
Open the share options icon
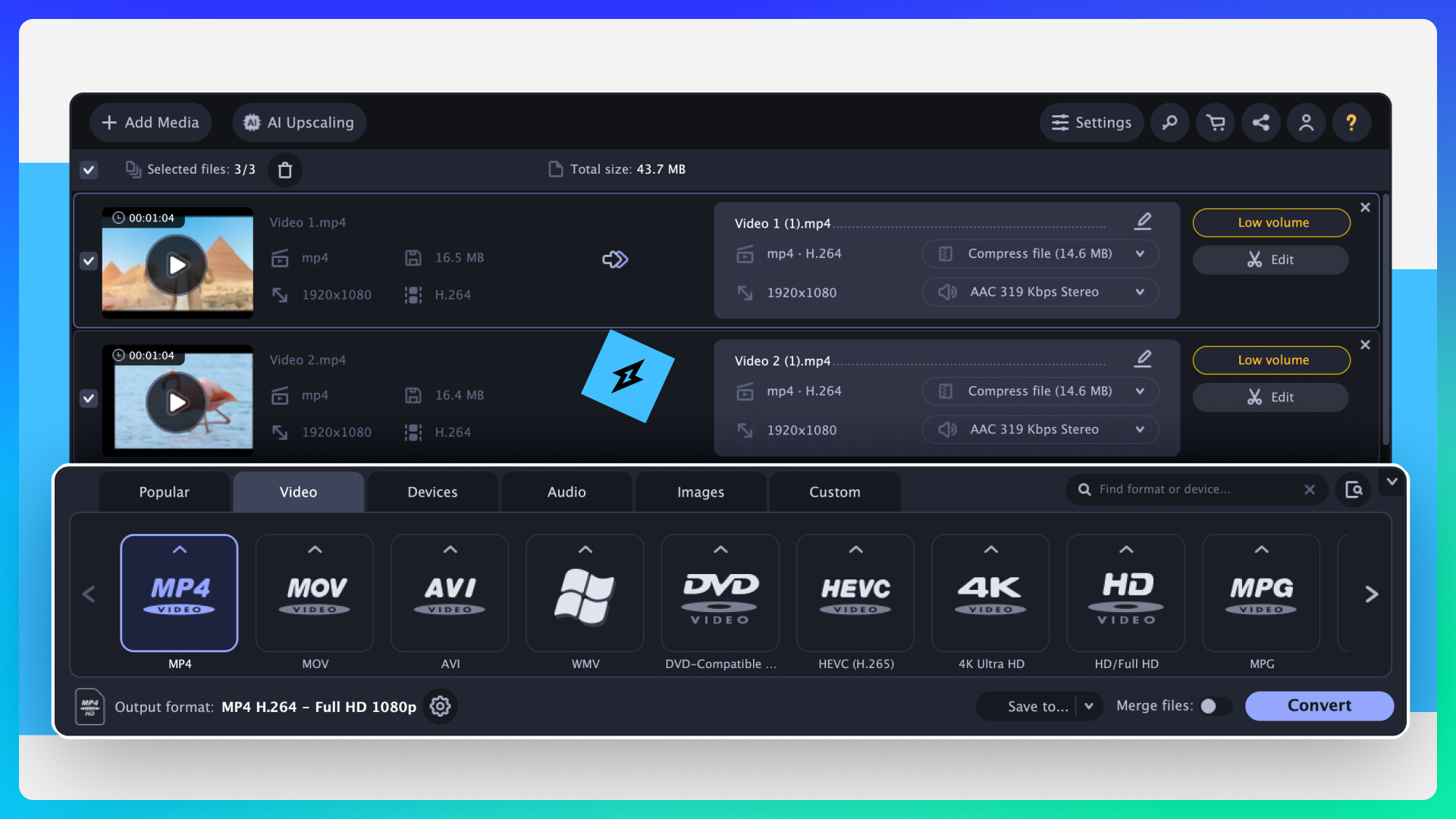[x=1260, y=122]
